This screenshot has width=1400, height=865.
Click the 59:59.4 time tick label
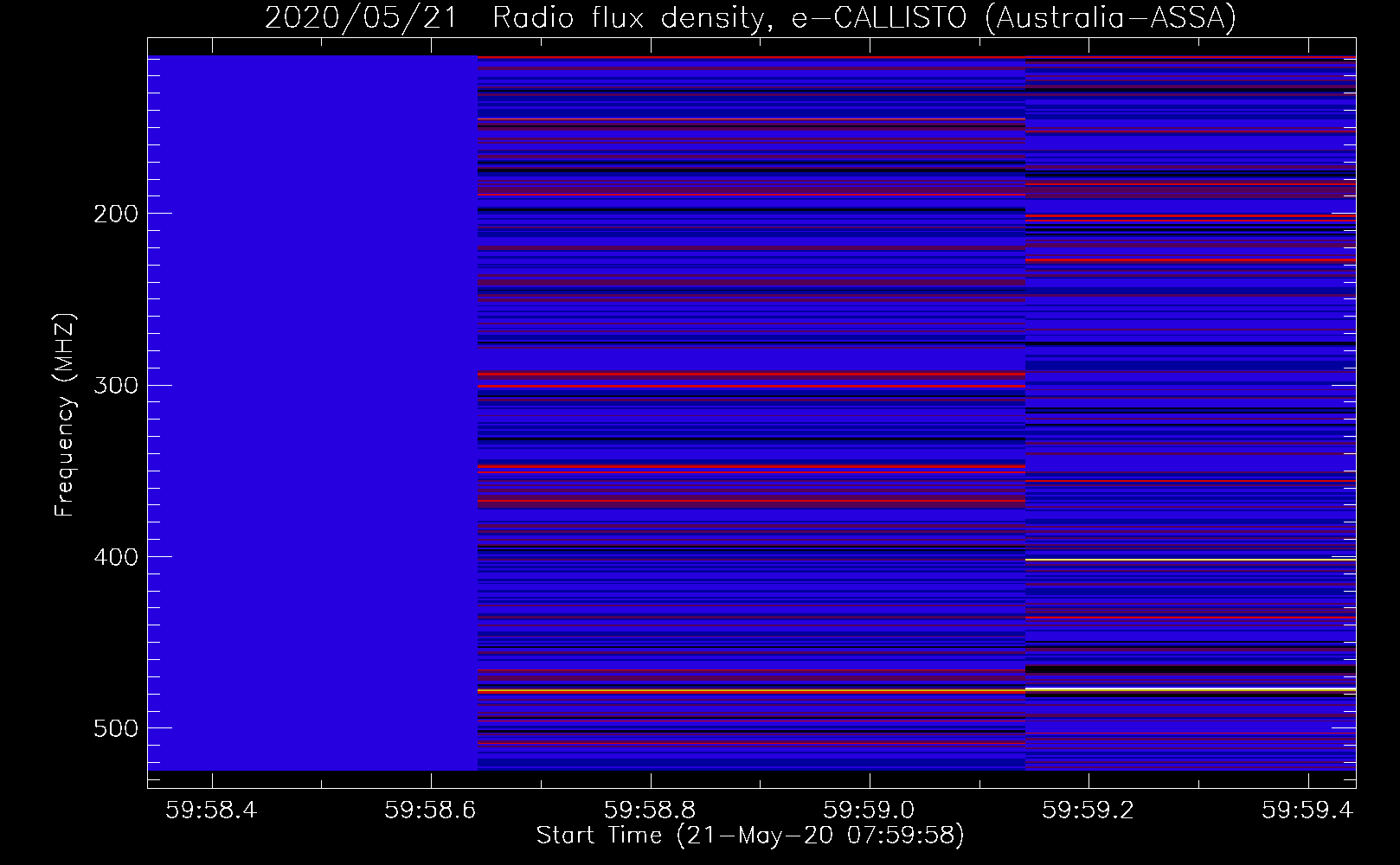(x=1307, y=810)
